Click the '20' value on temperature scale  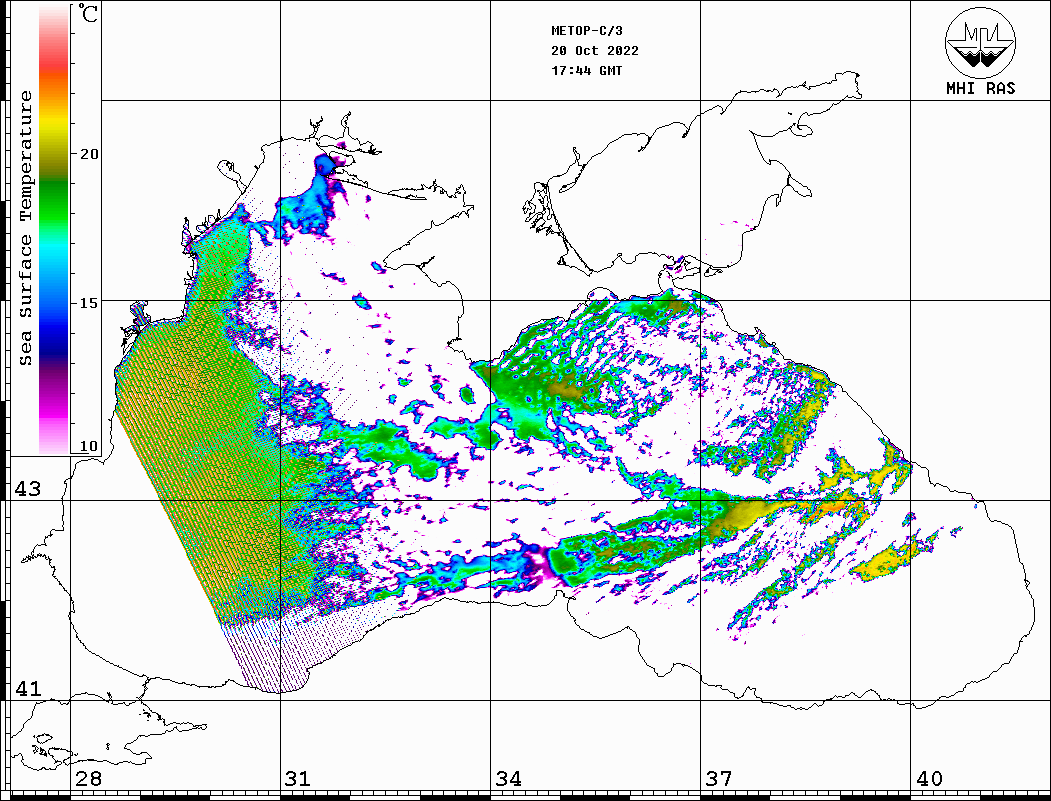89,154
